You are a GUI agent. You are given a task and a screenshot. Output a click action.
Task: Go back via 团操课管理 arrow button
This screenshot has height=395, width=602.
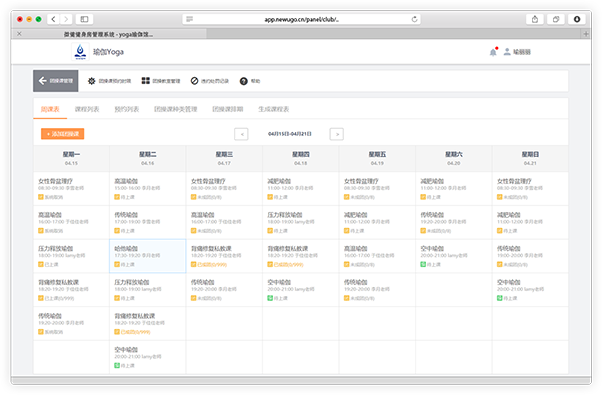pos(56,81)
